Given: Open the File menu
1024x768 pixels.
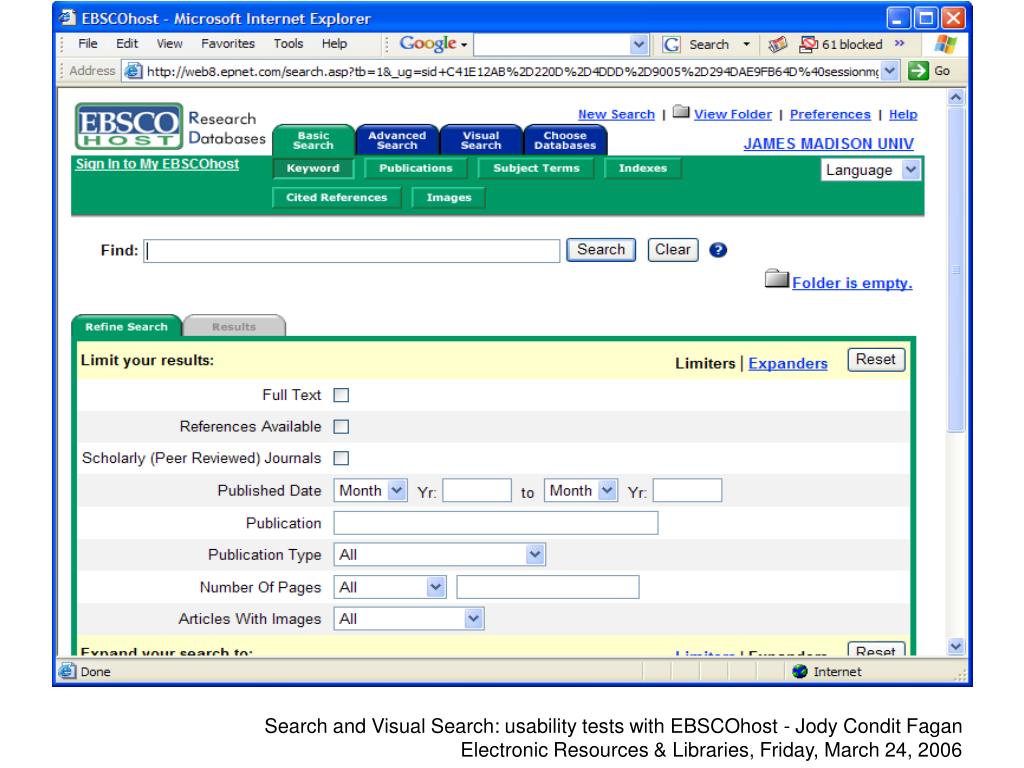Looking at the screenshot, I should tap(88, 44).
